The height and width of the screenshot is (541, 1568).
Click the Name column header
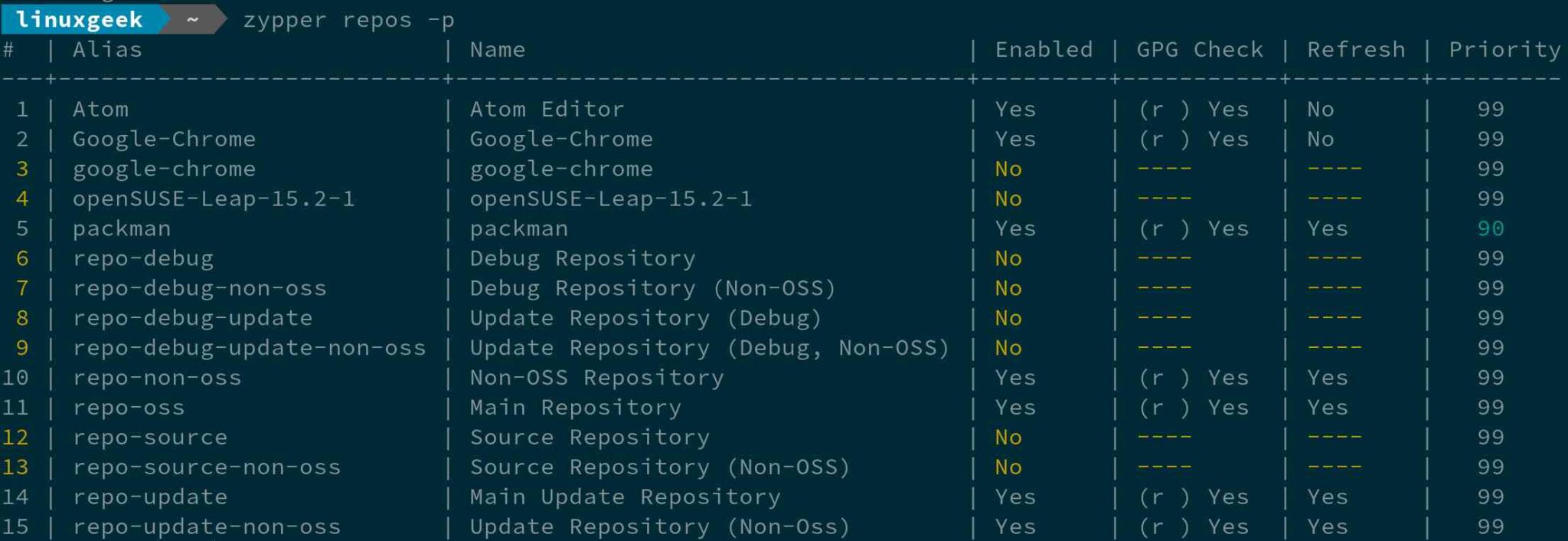tap(497, 50)
